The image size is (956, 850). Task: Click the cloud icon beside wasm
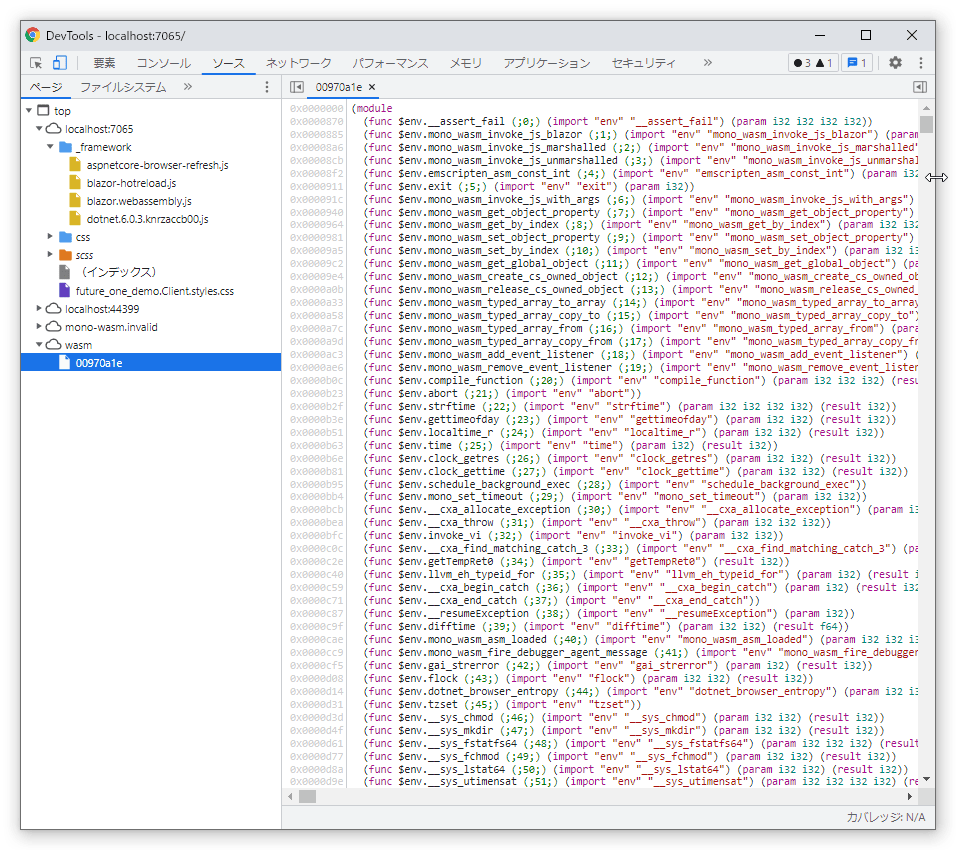coord(54,345)
